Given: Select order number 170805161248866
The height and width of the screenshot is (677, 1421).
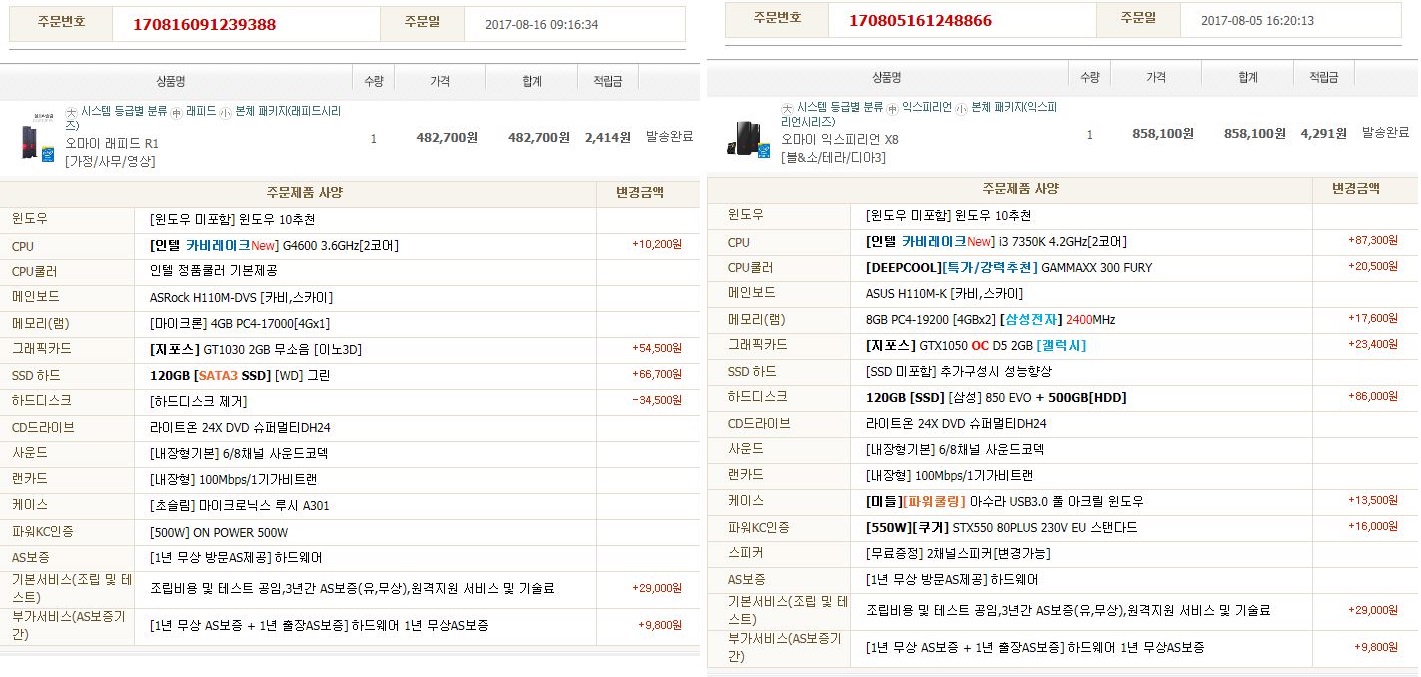Looking at the screenshot, I should pyautogui.click(x=920, y=20).
